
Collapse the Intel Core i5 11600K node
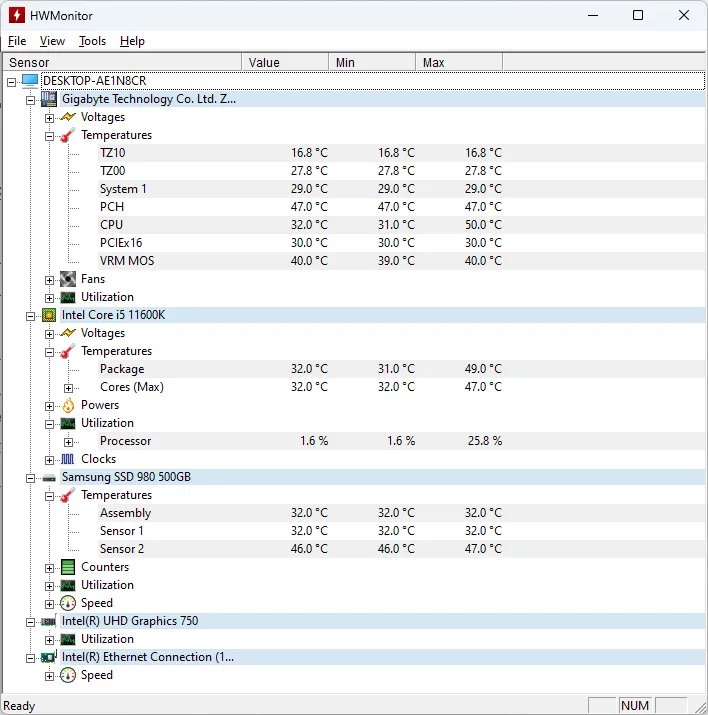31,316
